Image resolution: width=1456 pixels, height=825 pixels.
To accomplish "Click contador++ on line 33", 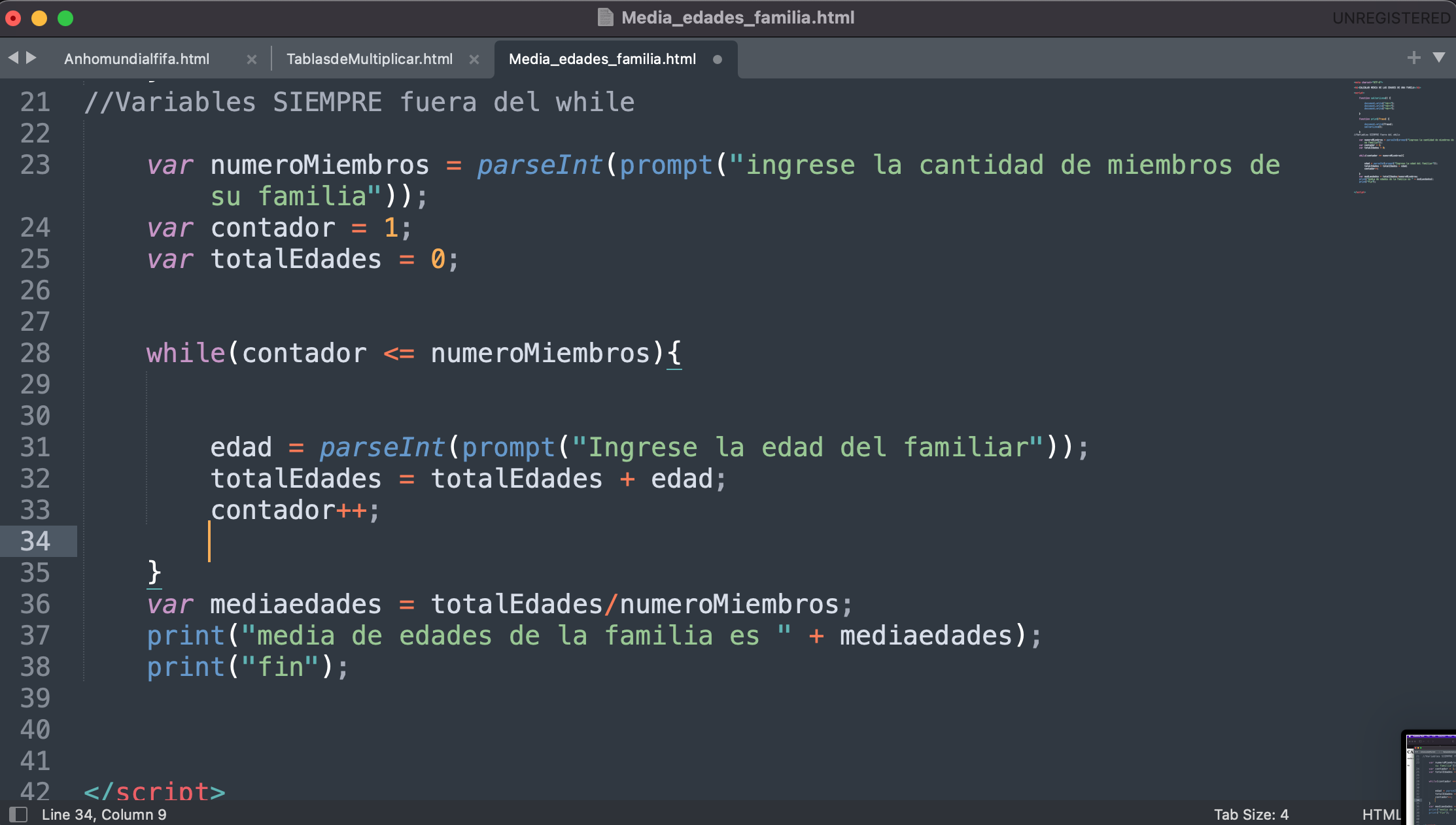I will (288, 510).
